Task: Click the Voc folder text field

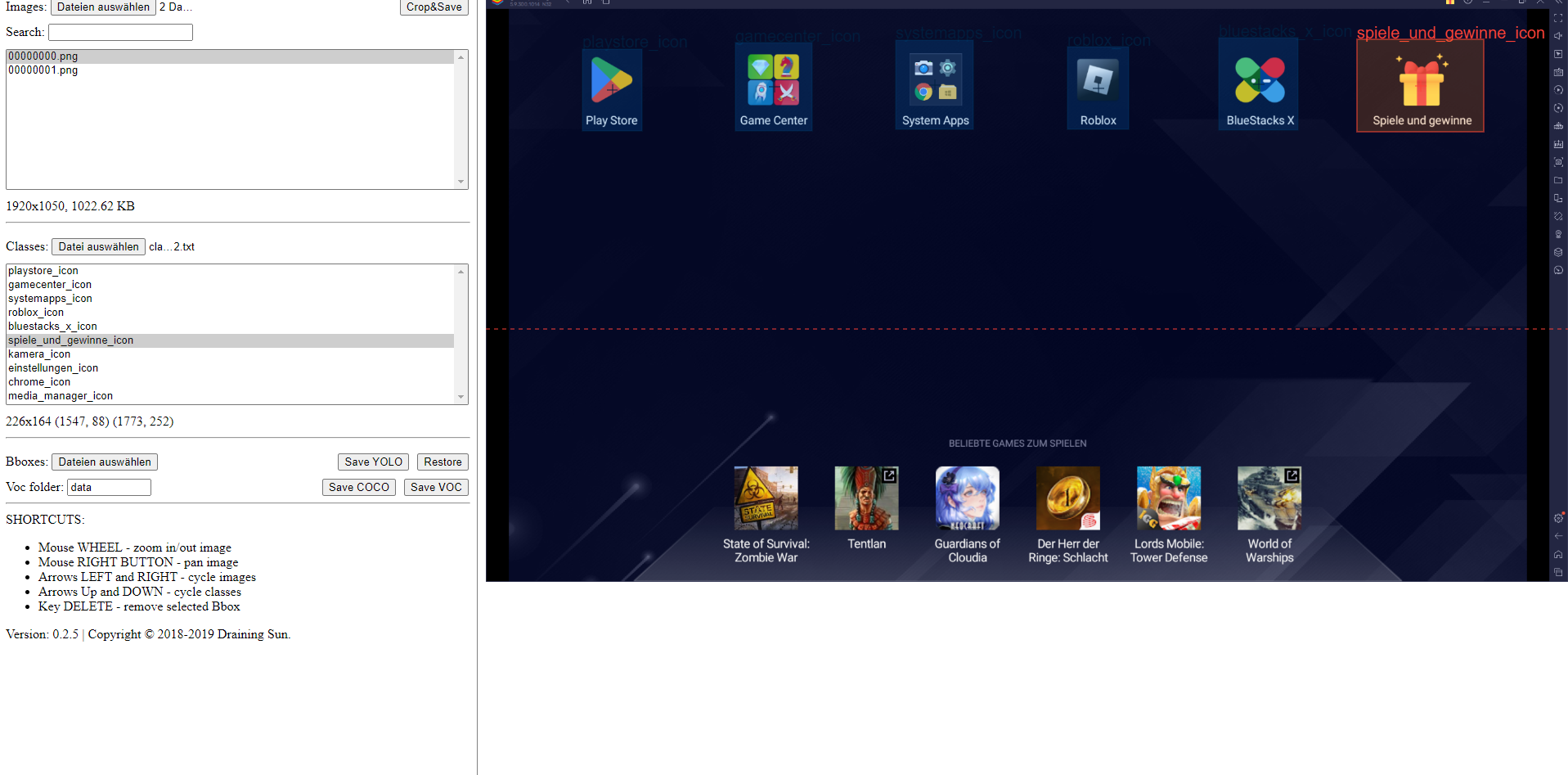Action: (x=109, y=488)
